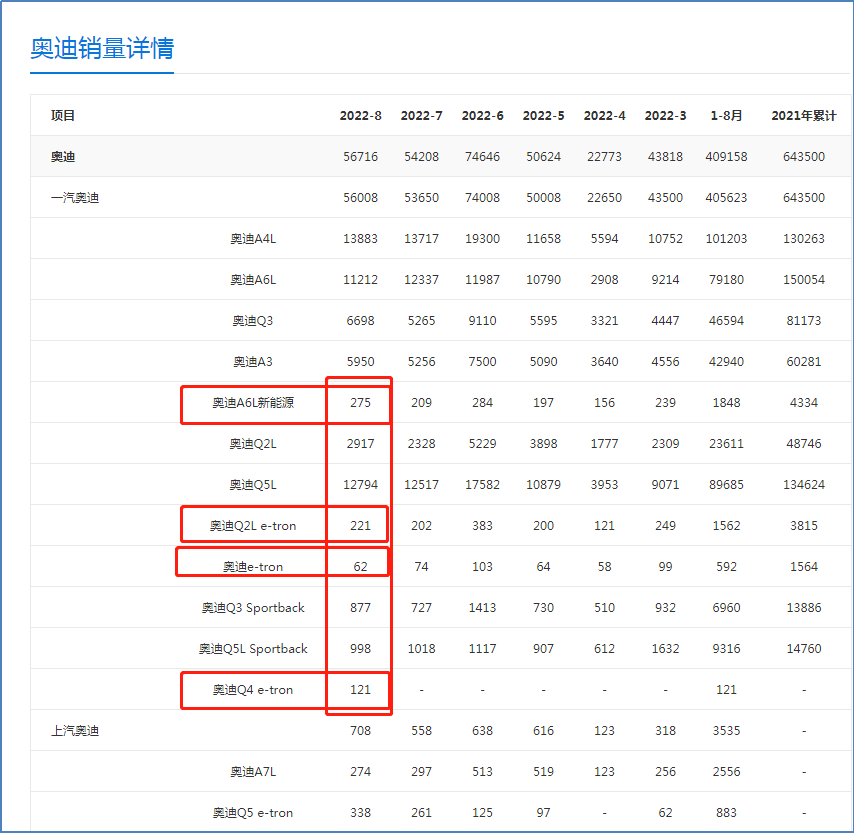The width and height of the screenshot is (854, 833).
Task: Click 奥迪A6L新能源's 2022-8 value 275
Action: coord(361,403)
